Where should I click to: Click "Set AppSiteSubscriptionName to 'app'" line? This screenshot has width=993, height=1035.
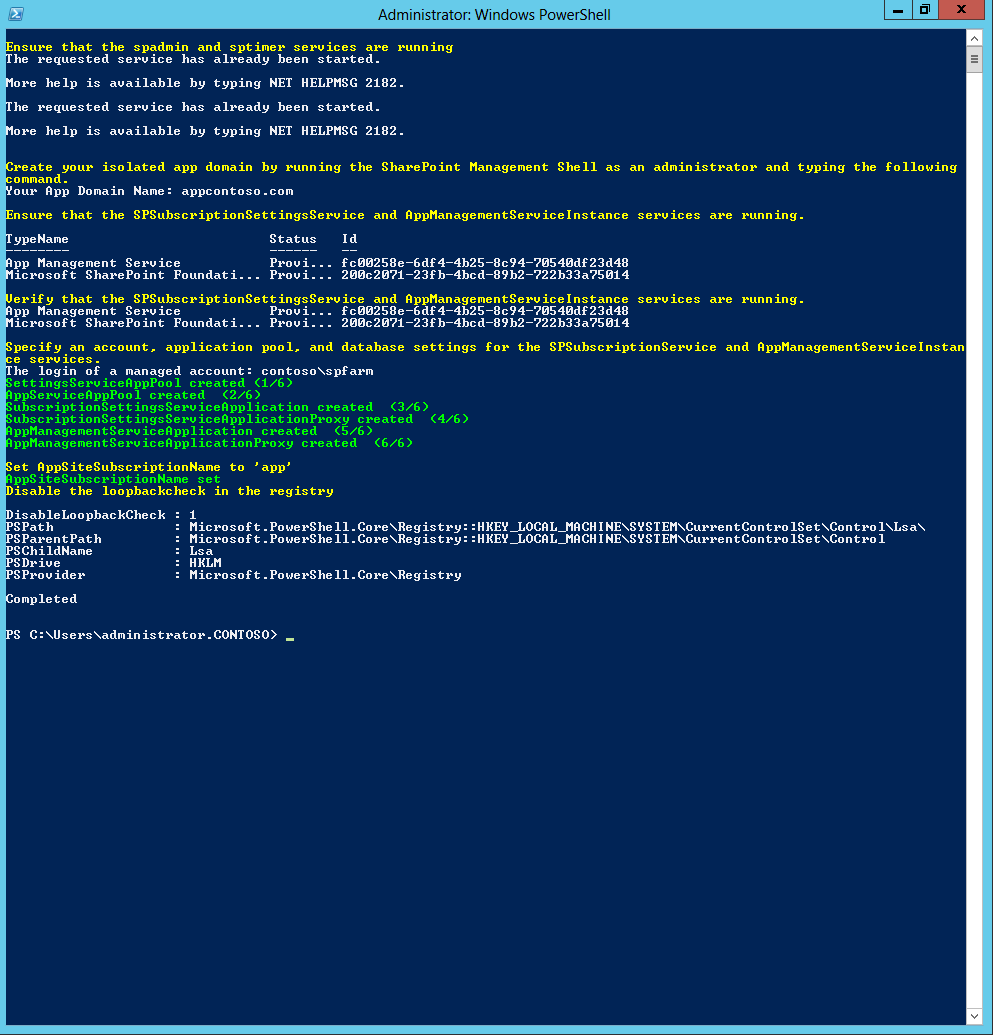coord(149,467)
